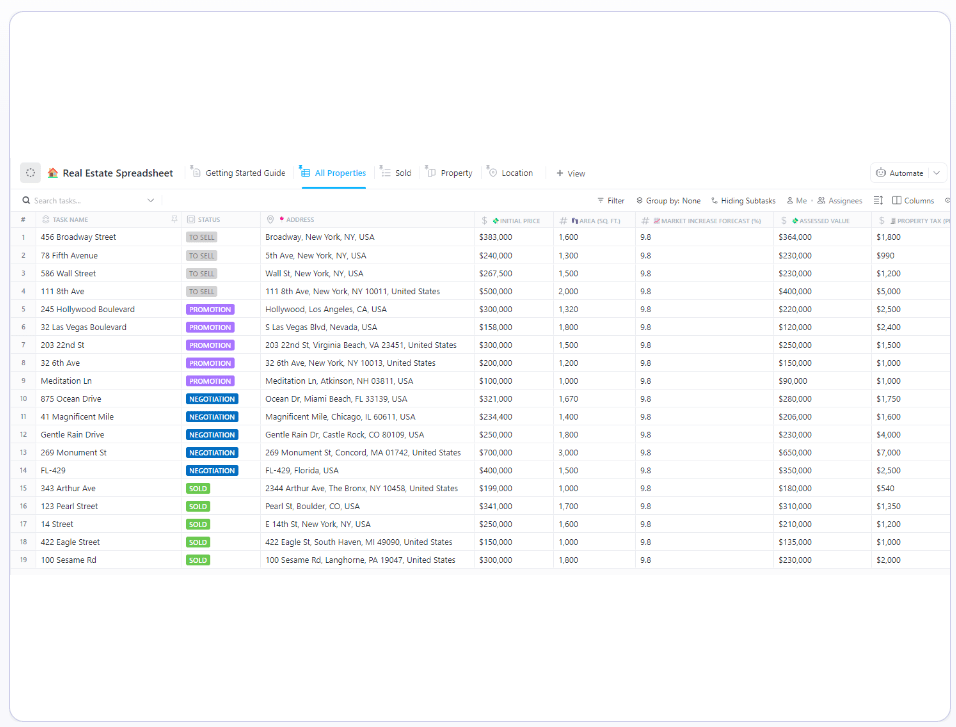956x727 pixels.
Task: Click the row height icon left of Columns
Action: coord(878,200)
